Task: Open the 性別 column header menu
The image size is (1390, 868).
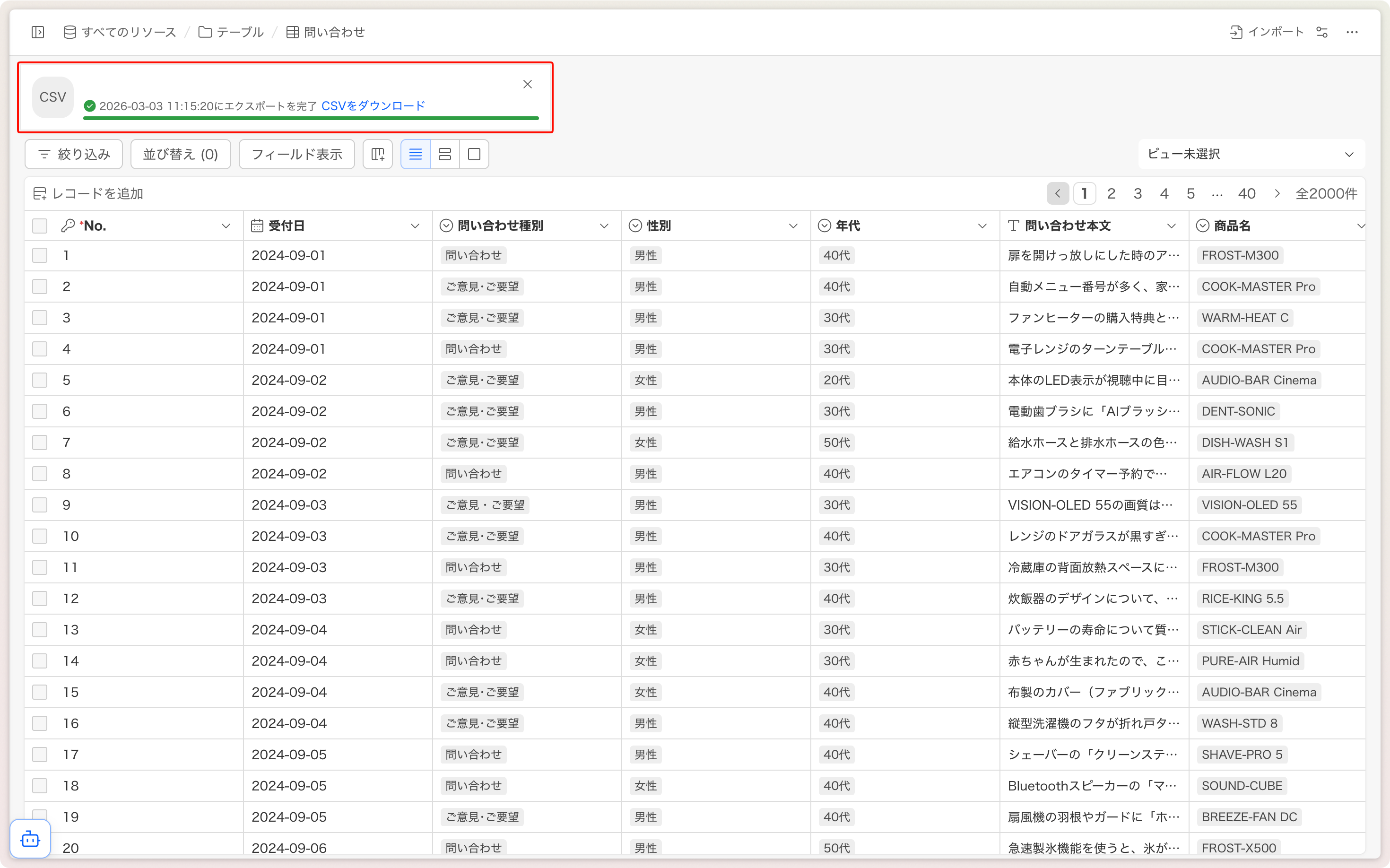Action: click(793, 226)
